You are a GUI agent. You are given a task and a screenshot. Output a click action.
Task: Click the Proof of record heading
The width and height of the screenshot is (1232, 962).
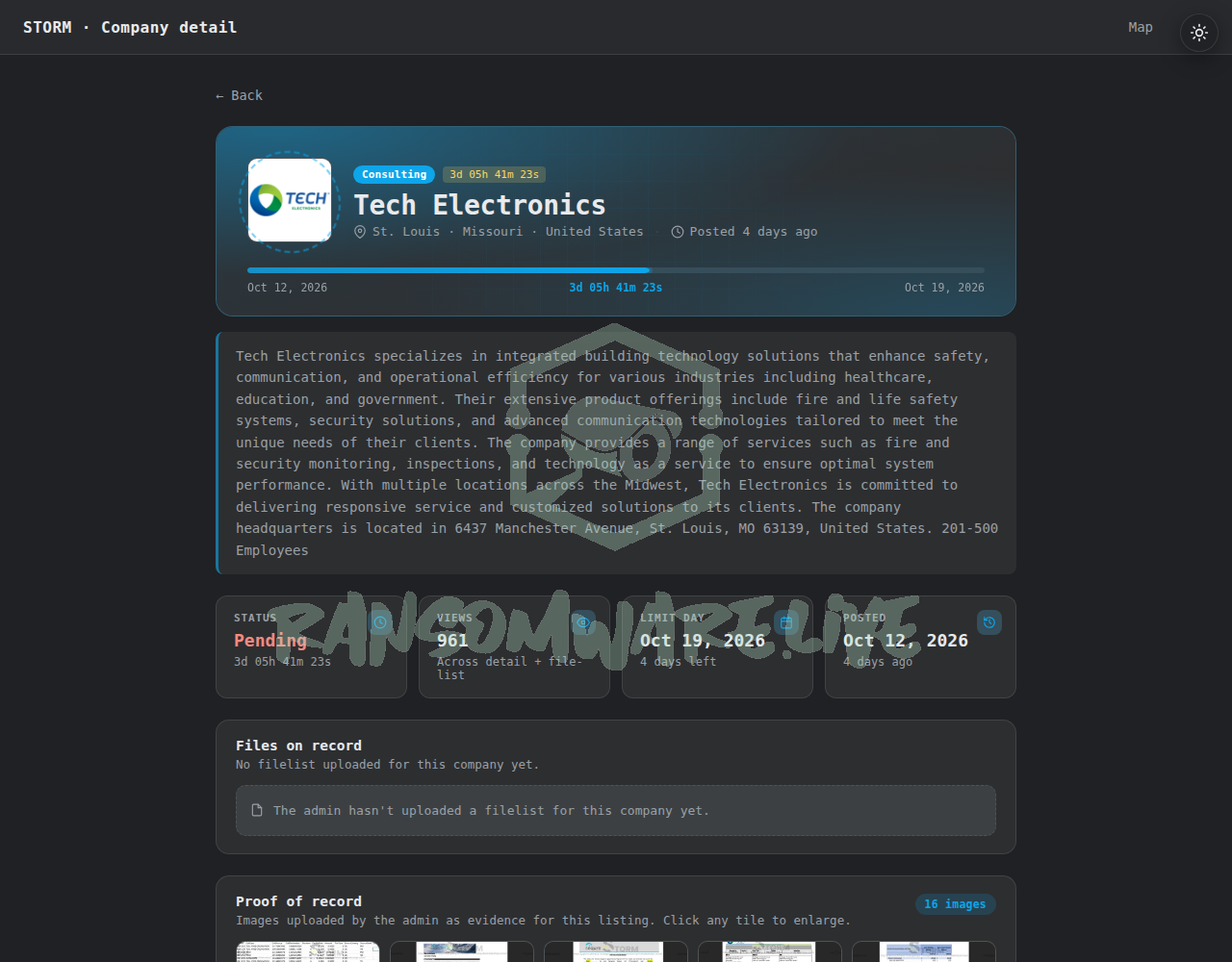click(x=298, y=901)
